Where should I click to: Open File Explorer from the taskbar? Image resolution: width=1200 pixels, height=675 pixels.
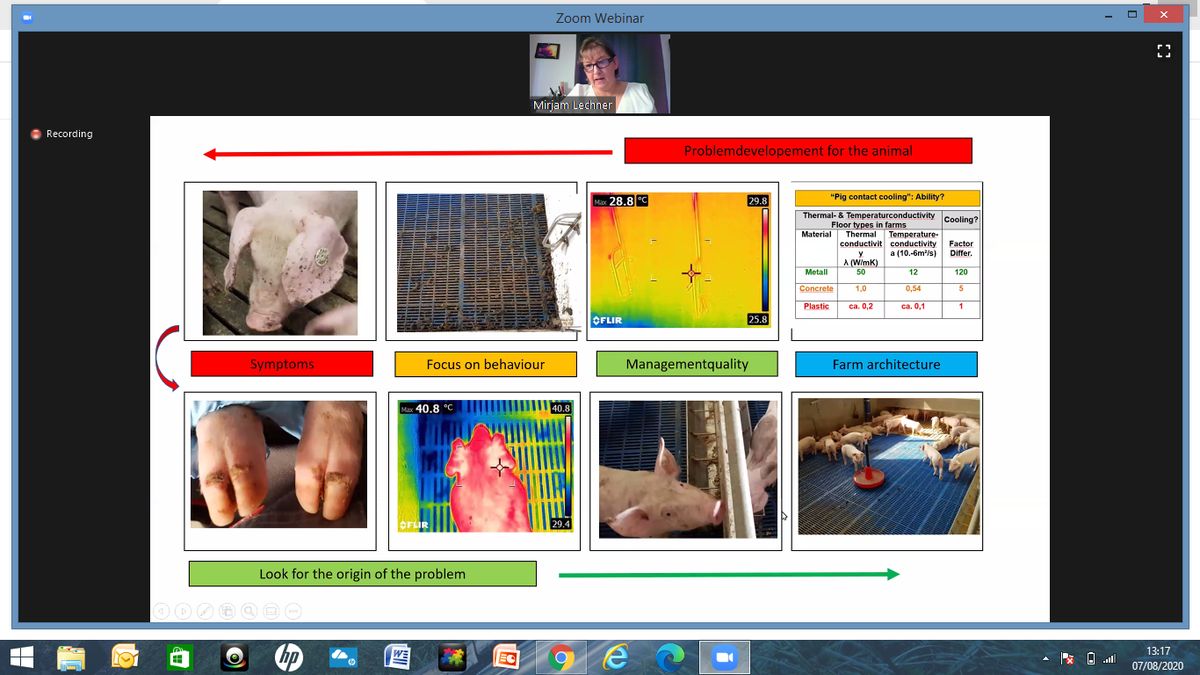(x=73, y=658)
